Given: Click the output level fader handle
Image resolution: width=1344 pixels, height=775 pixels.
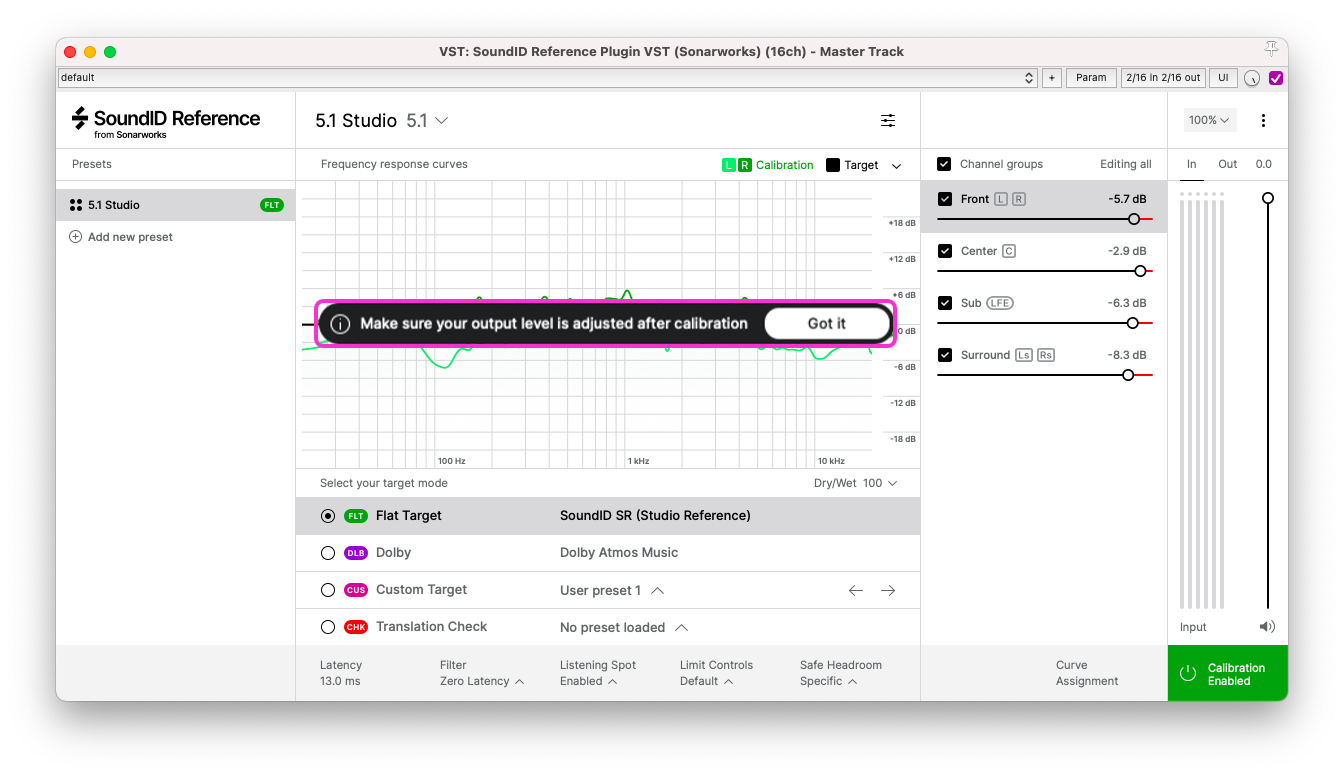Looking at the screenshot, I should point(1268,198).
